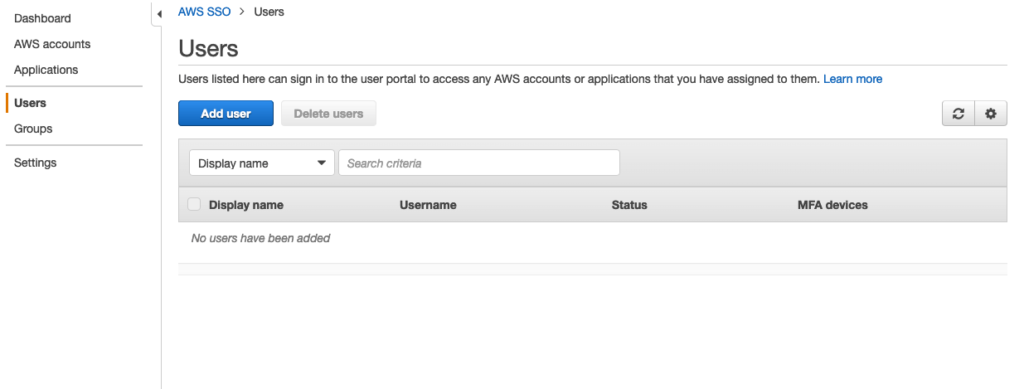This screenshot has width=1024, height=389.
Task: Collapse the sidebar with the arrow icon
Action: [x=159, y=14]
